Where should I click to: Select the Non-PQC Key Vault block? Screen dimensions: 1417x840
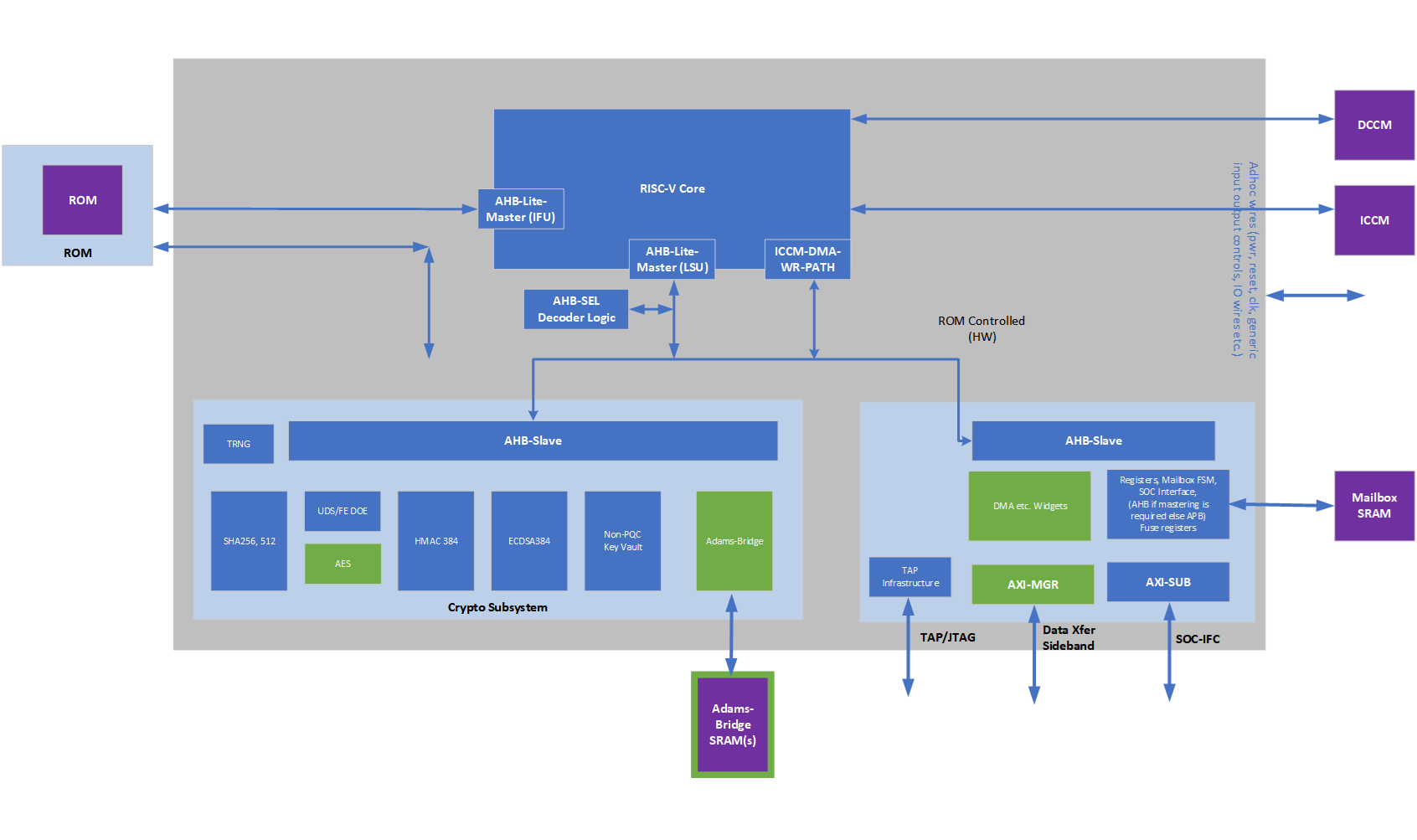click(622, 541)
